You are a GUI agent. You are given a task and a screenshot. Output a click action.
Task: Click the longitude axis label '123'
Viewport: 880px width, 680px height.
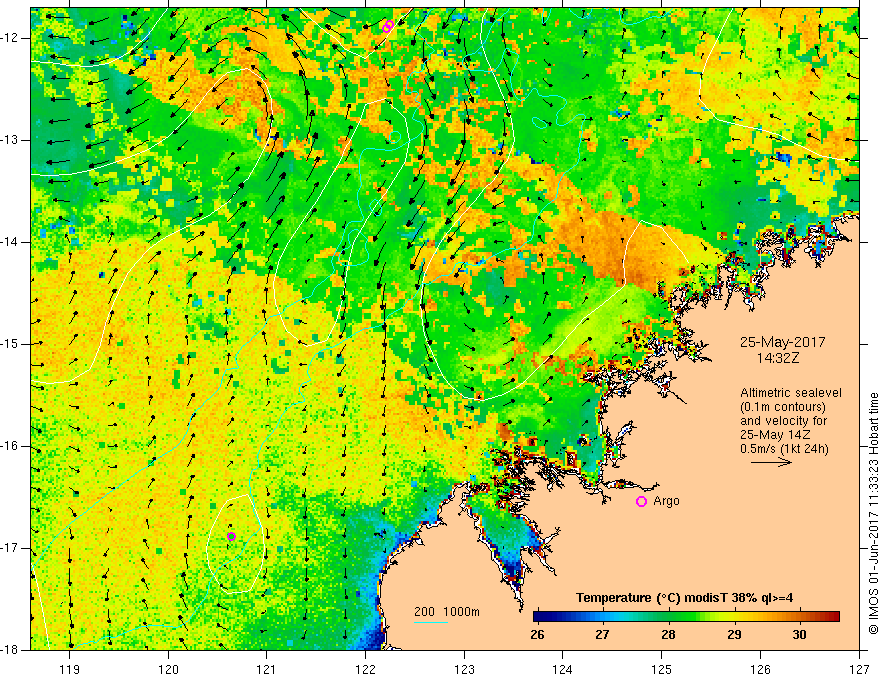pyautogui.click(x=464, y=669)
